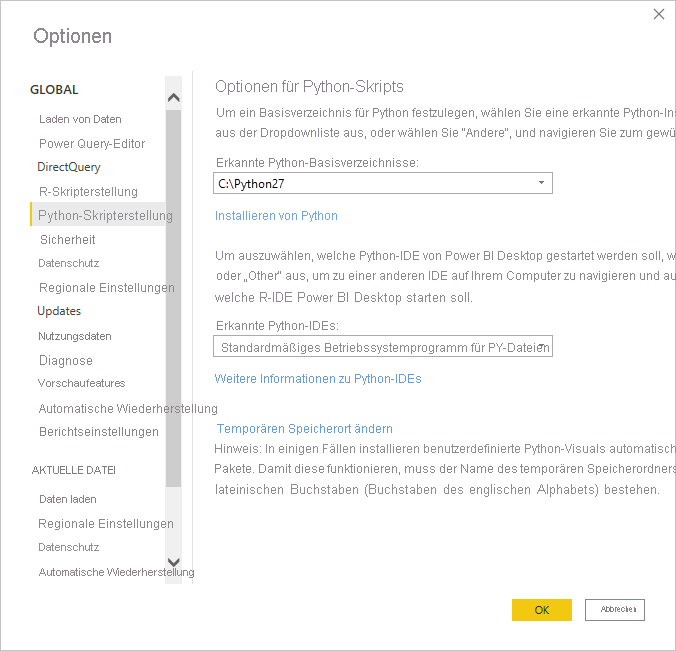Click the Optionen für Python-Skripts heading
Viewport: 676px width, 651px height.
[x=309, y=86]
